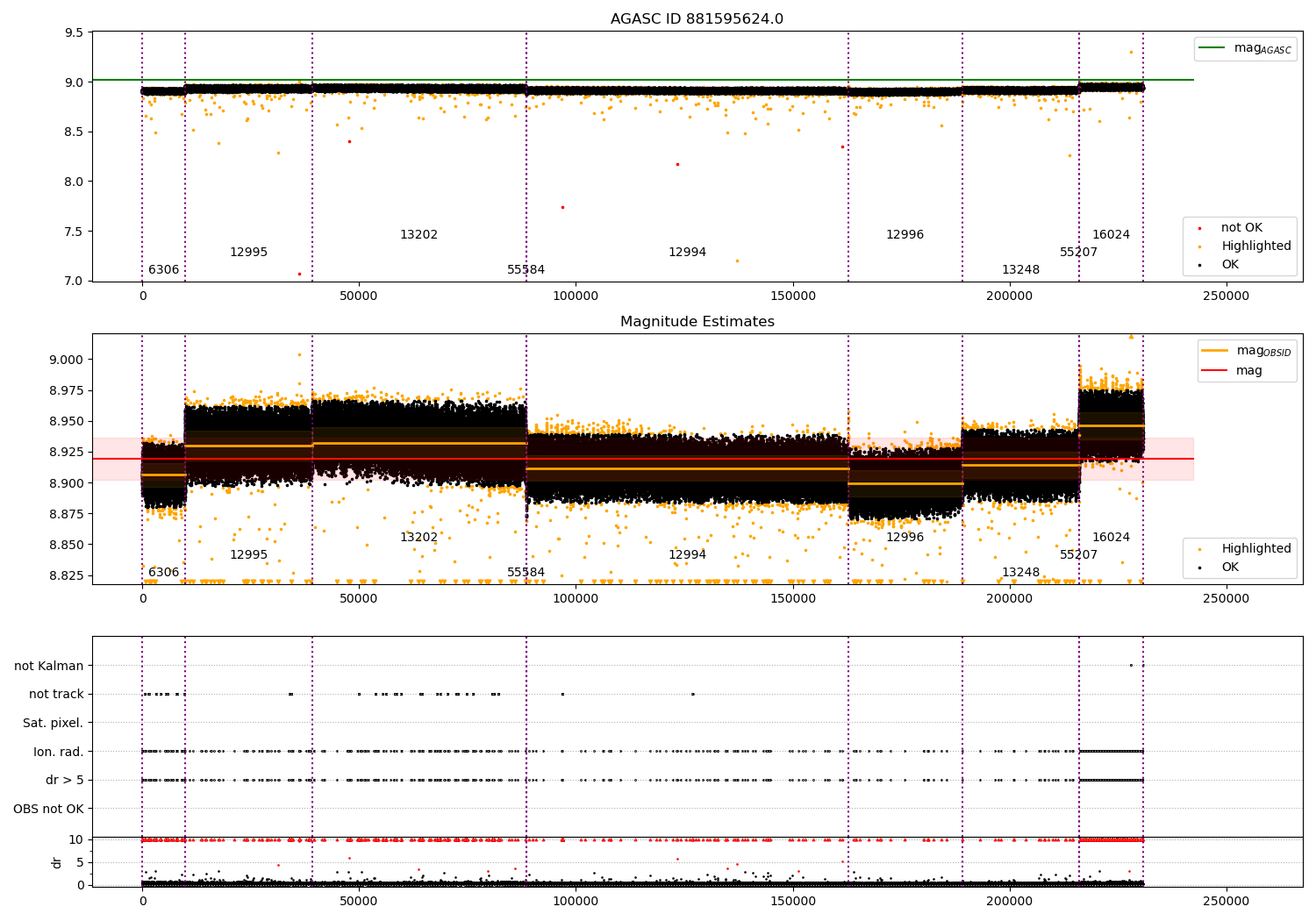The width and height of the screenshot is (1316, 921).
Task: Click the 250000 x-axis tick of the top plot
Action: click(x=1226, y=296)
